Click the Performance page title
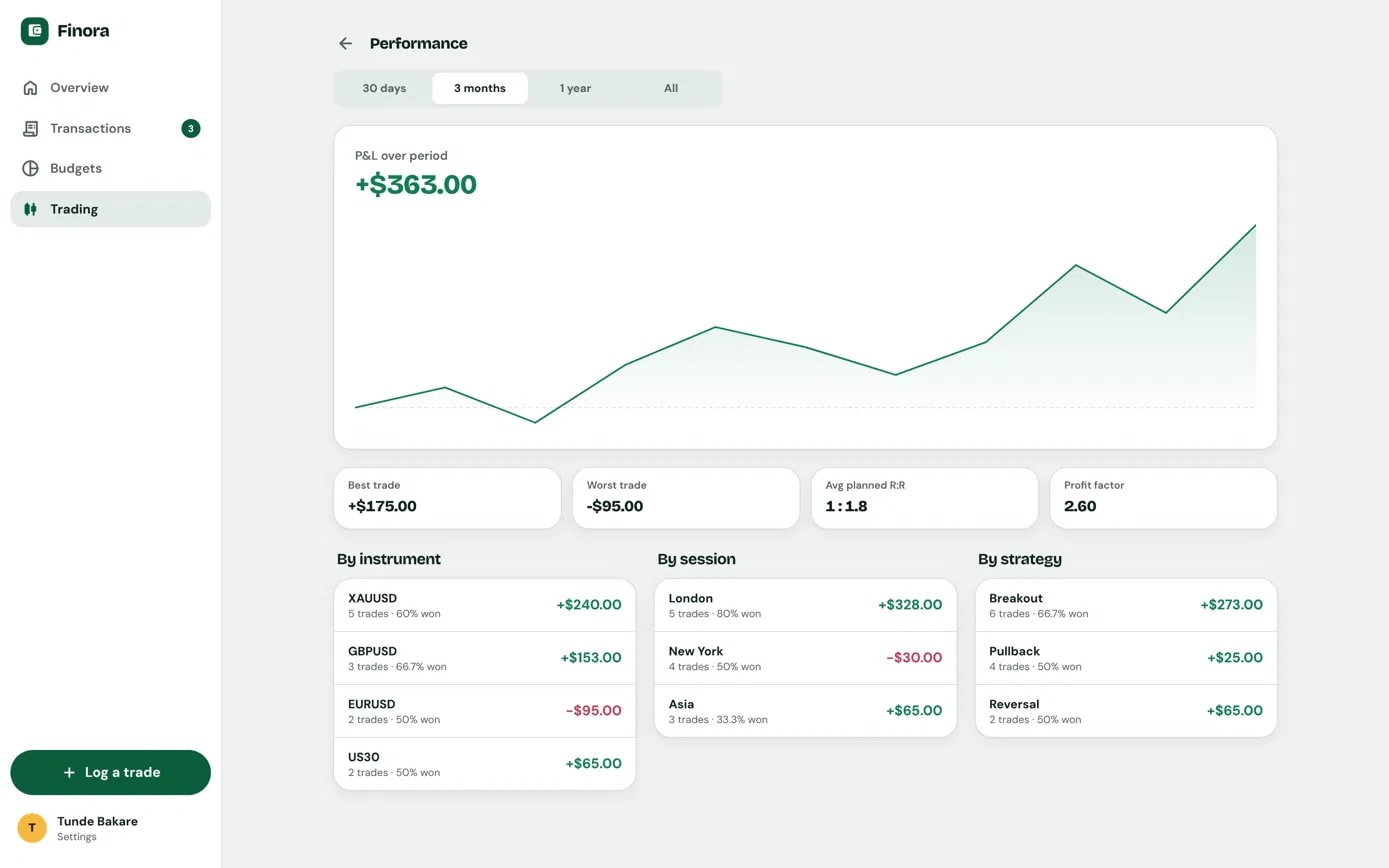 point(418,43)
